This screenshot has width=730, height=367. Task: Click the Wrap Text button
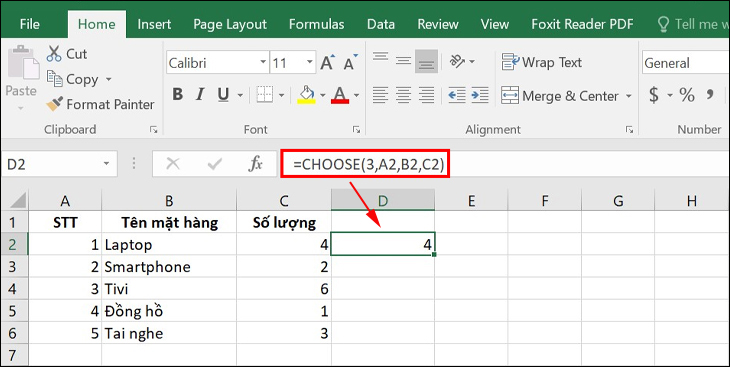541,62
